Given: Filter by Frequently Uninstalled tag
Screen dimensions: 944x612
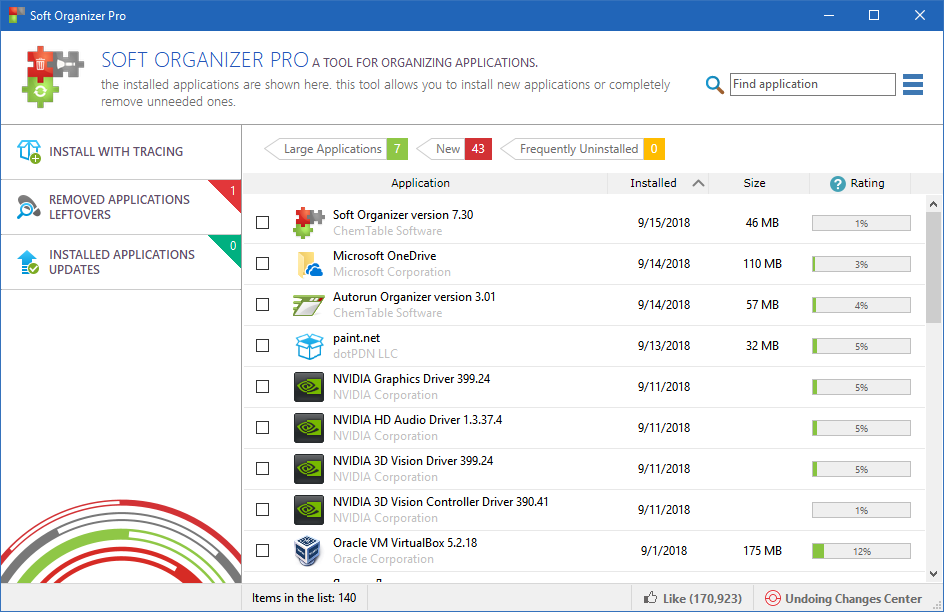Looking at the screenshot, I should point(583,149).
